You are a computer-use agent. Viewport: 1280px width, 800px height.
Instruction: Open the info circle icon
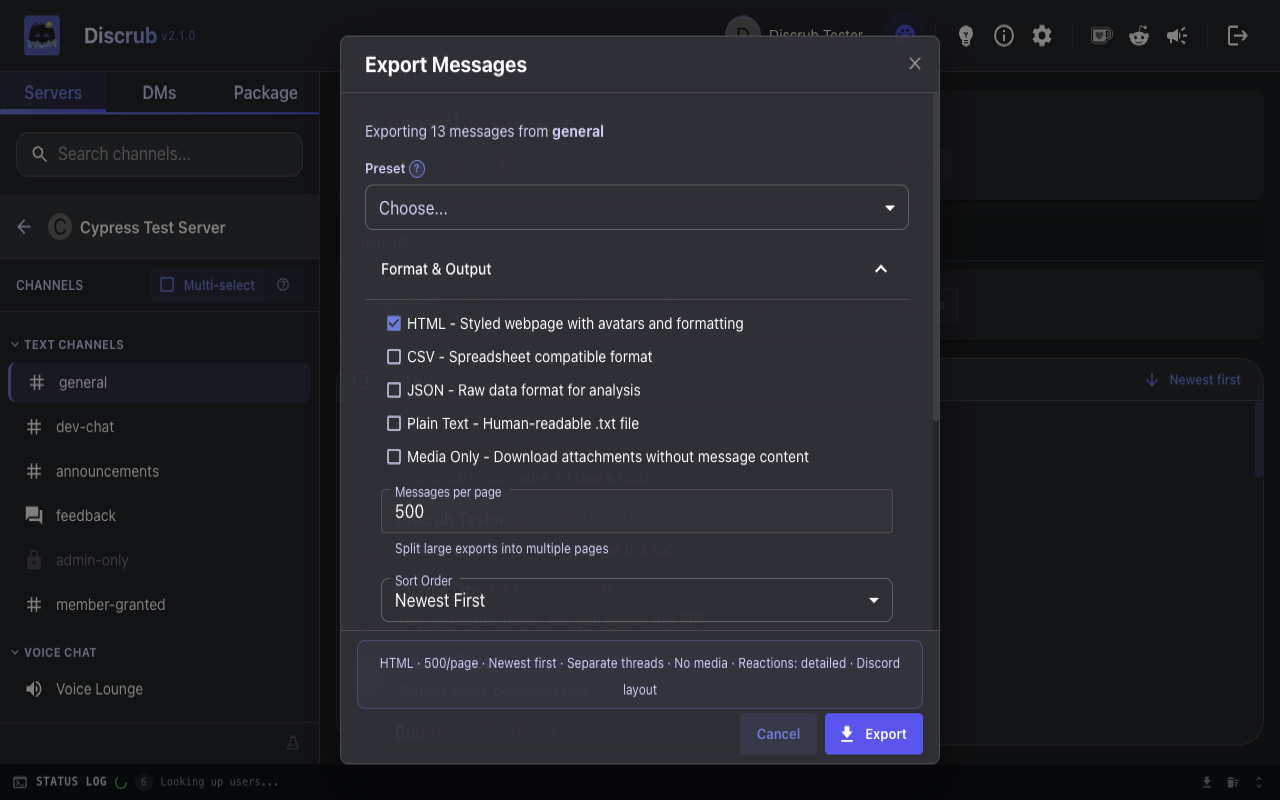click(1004, 36)
